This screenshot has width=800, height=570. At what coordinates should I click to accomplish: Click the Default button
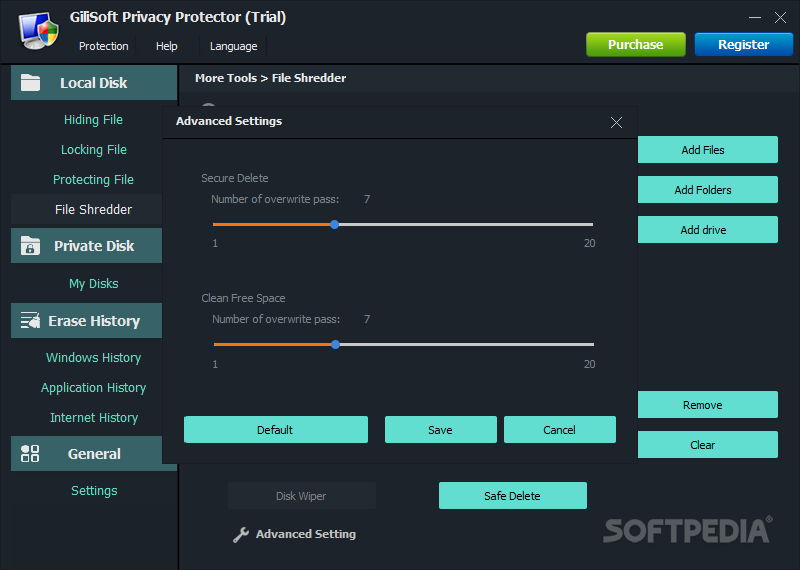coord(276,430)
